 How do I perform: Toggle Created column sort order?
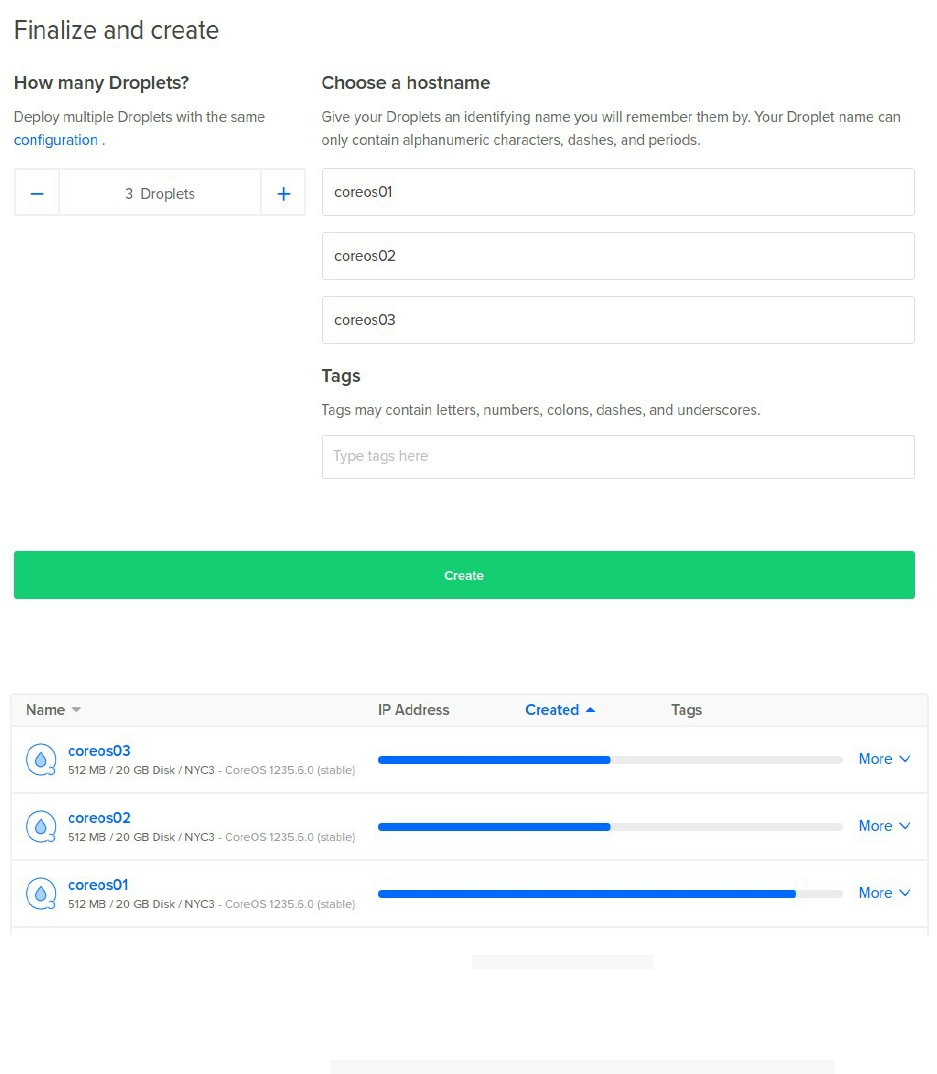pyautogui.click(x=560, y=710)
